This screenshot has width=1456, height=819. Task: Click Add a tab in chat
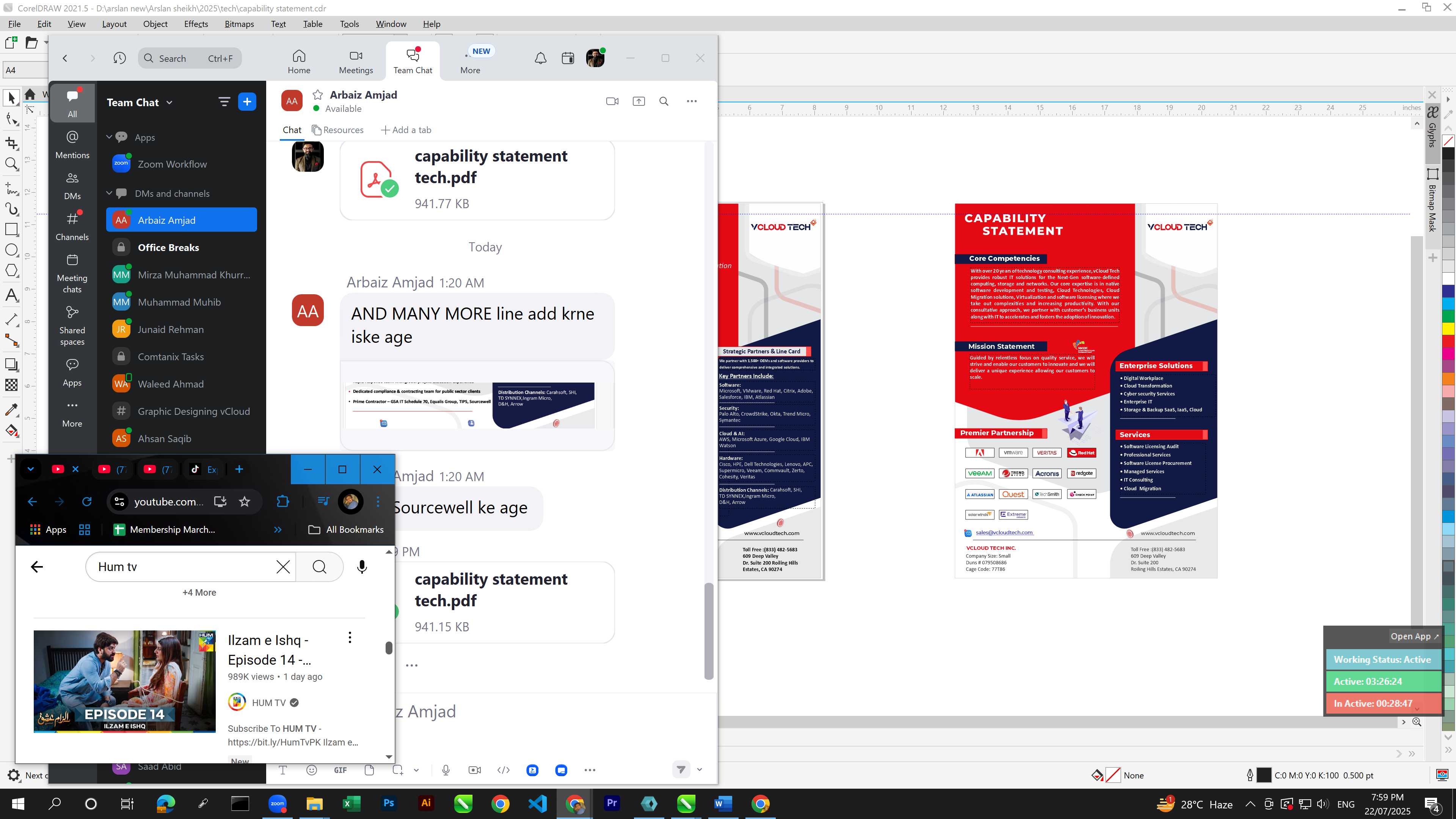pyautogui.click(x=406, y=130)
